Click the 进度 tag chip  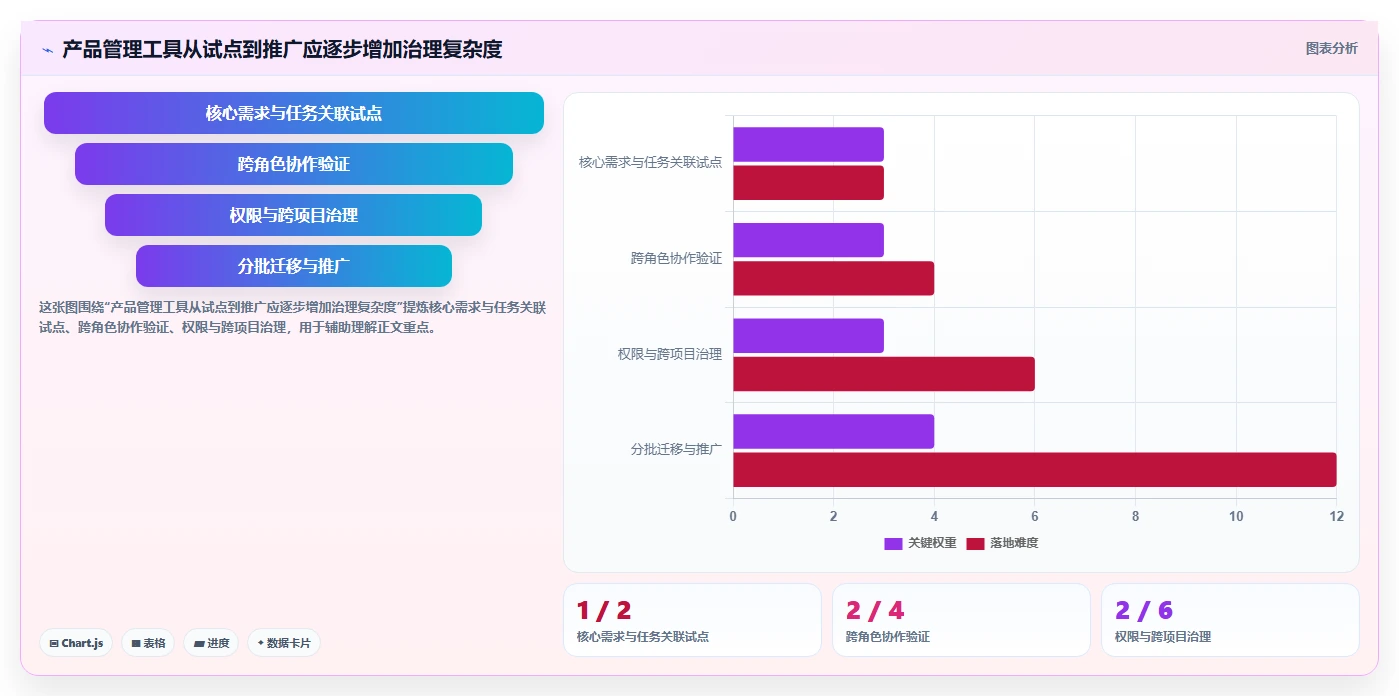pos(211,643)
